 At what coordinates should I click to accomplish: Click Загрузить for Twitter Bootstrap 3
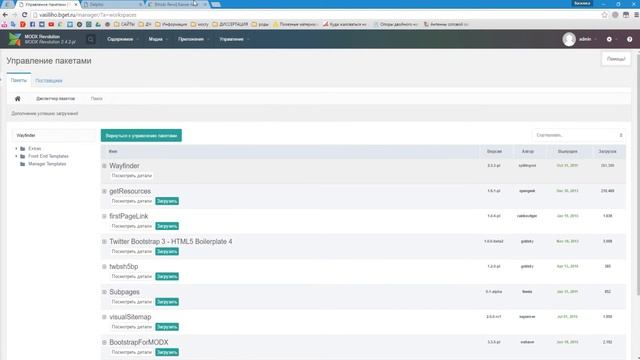[167, 251]
